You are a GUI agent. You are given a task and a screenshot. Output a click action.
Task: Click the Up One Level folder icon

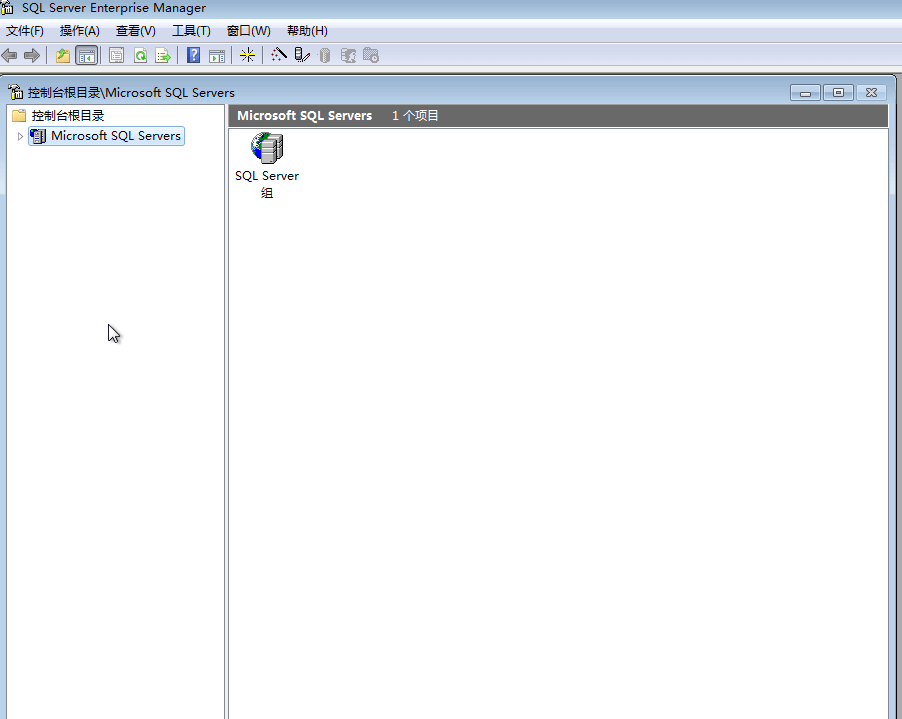(x=62, y=55)
